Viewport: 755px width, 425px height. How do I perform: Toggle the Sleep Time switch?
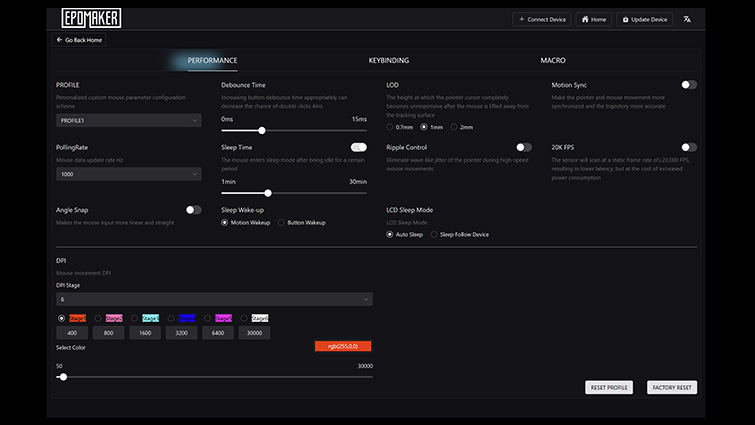tap(359, 147)
